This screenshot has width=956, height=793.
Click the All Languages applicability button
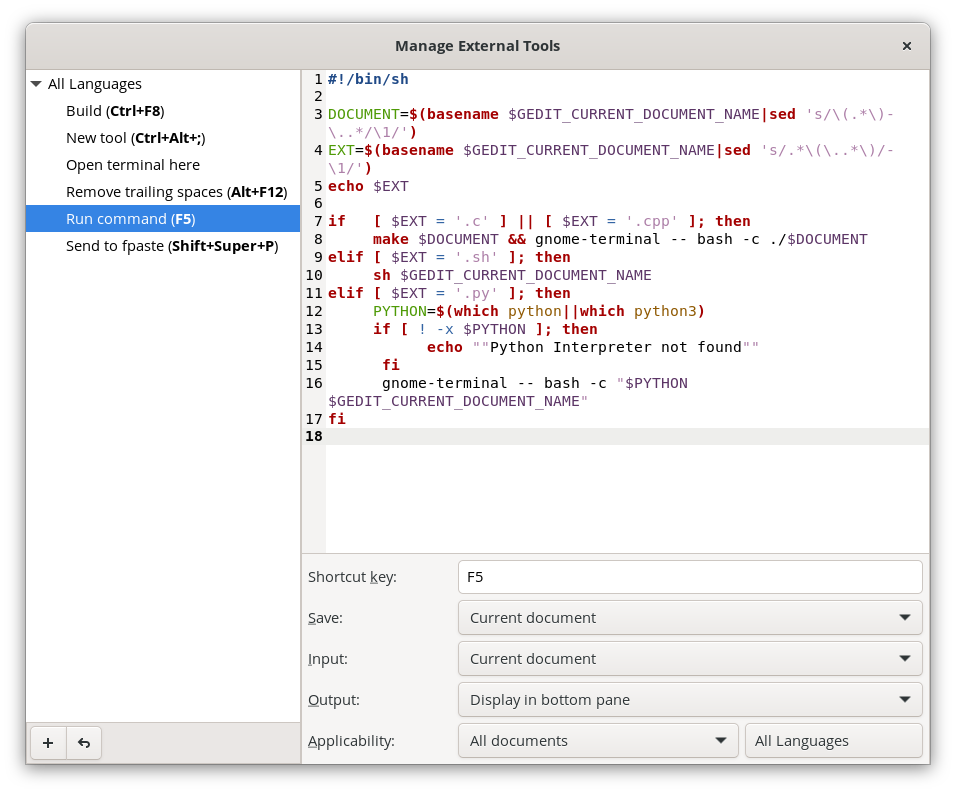833,741
